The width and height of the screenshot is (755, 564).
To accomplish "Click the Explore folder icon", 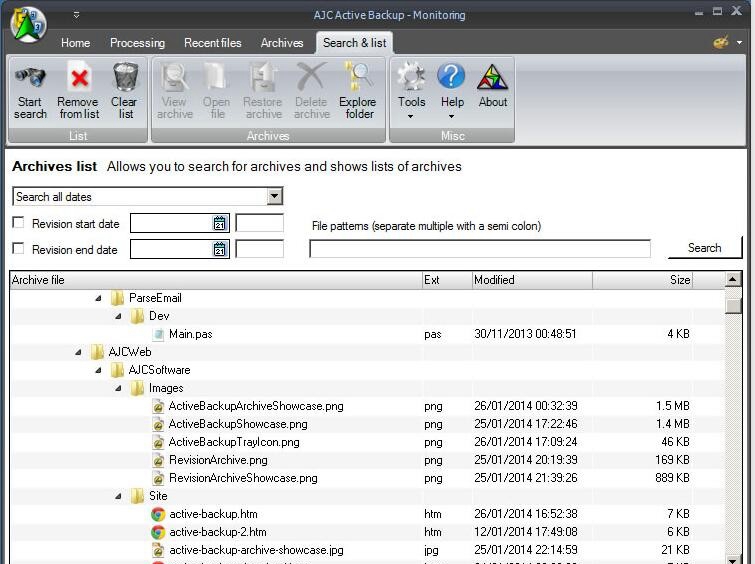I will click(357, 77).
